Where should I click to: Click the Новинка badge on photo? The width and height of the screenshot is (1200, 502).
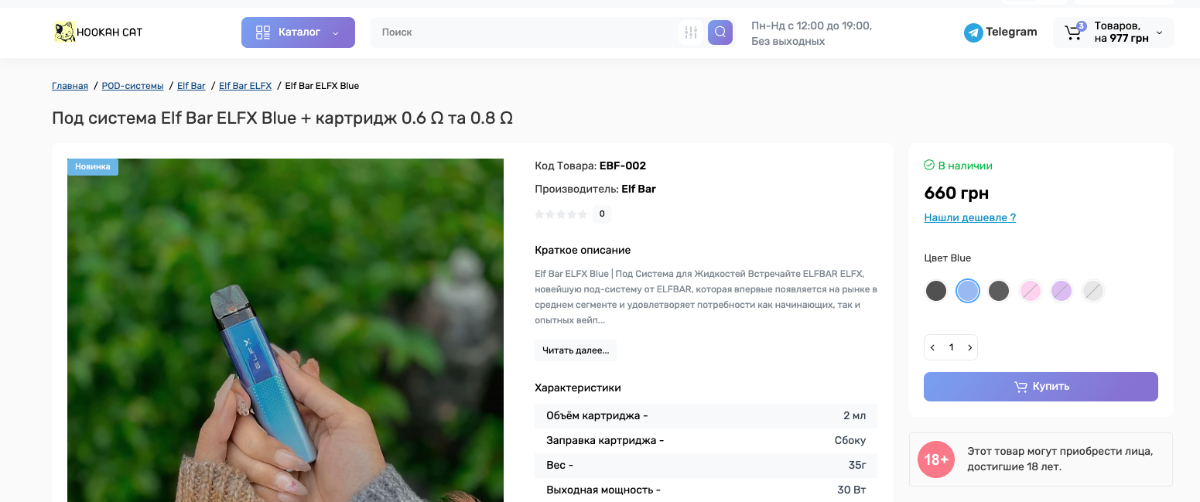(x=93, y=167)
